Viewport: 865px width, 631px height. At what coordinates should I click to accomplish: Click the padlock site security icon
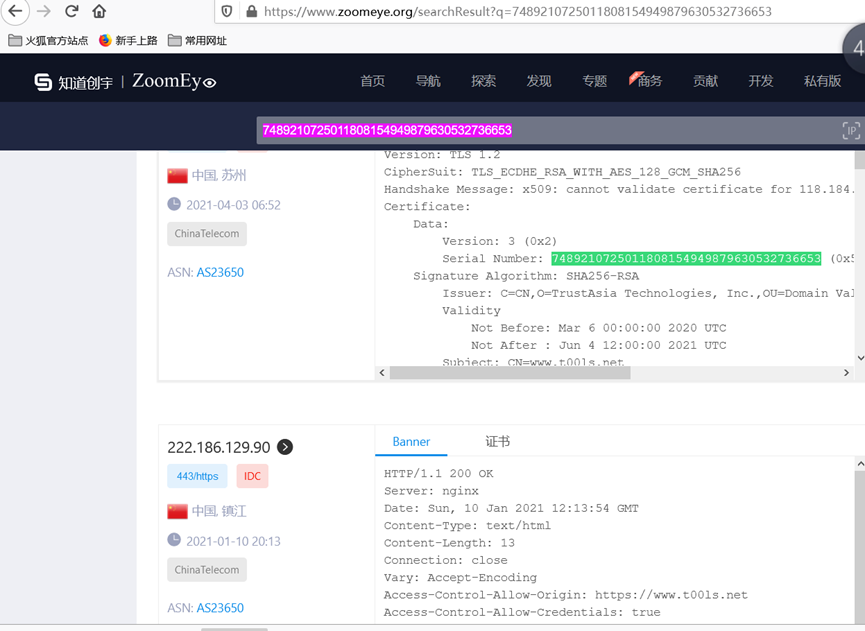coord(251,11)
